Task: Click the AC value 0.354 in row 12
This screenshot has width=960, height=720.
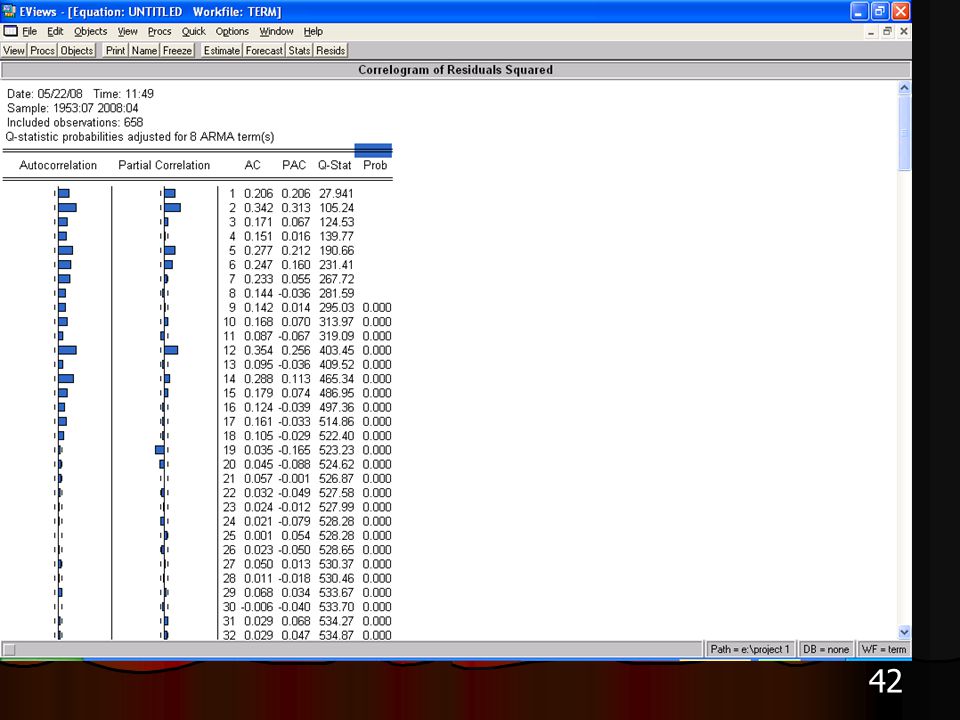Action: click(x=258, y=350)
